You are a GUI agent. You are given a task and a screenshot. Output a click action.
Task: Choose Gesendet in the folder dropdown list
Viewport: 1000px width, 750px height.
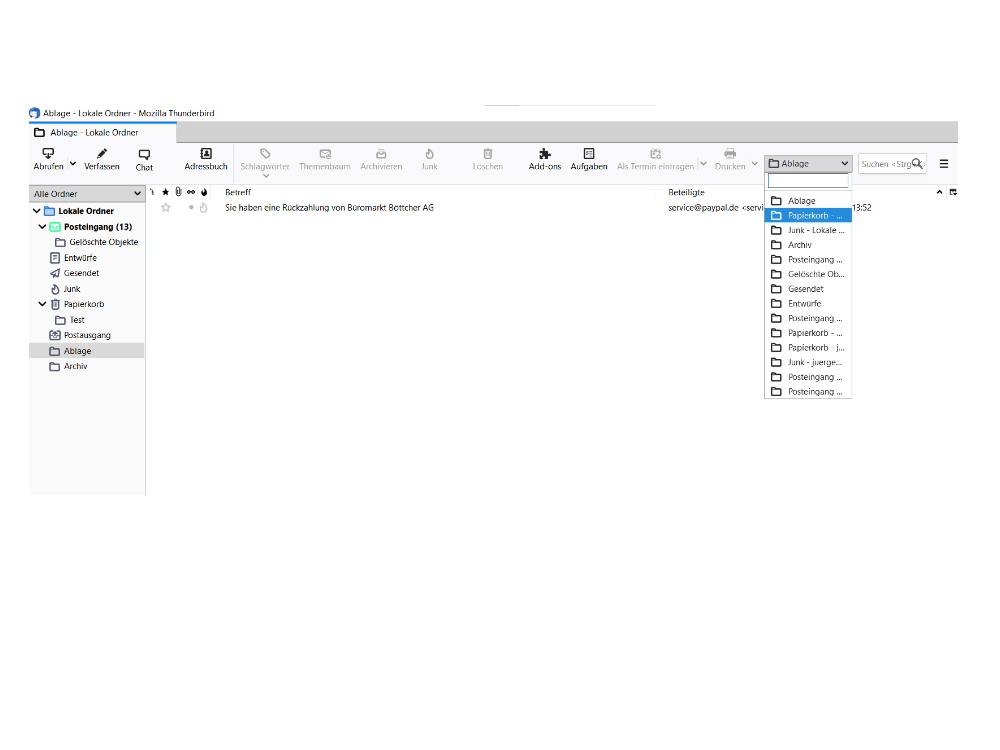point(808,289)
